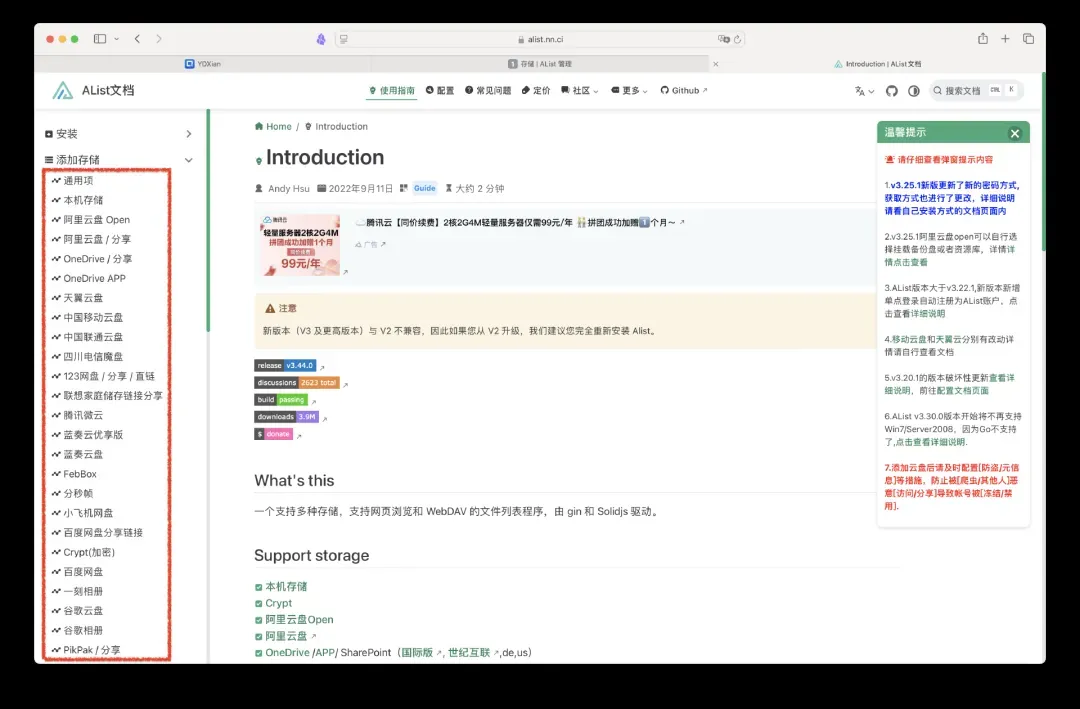Viewport: 1080px width, 709px height.
Task: Collapse the 添加存储 sidebar section
Action: tap(188, 160)
